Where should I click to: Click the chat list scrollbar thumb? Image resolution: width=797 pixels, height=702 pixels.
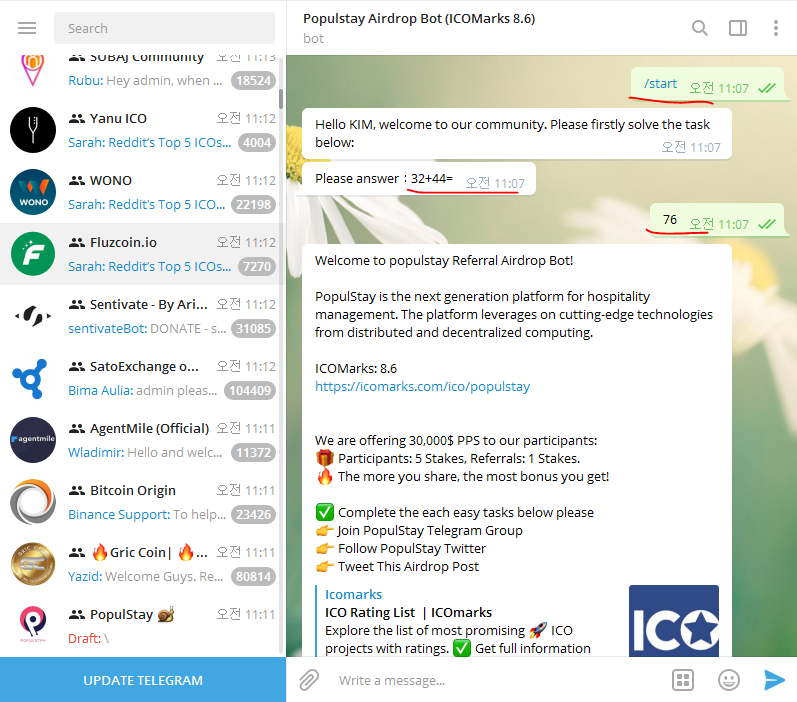point(281,99)
